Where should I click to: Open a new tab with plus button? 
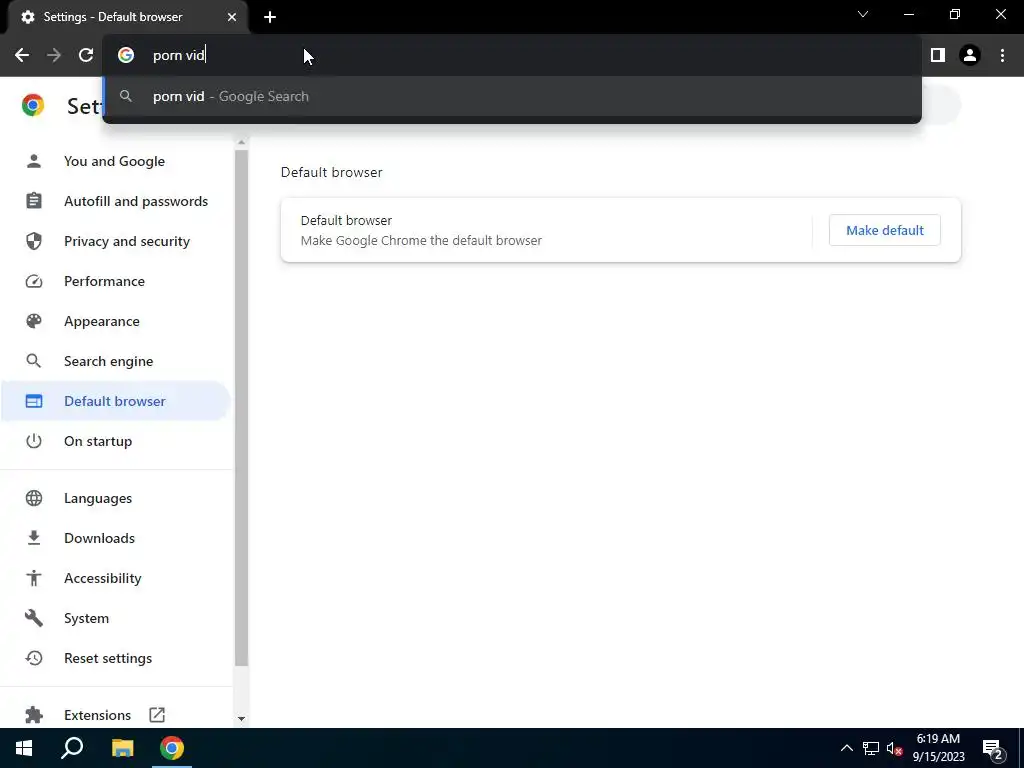coord(270,17)
